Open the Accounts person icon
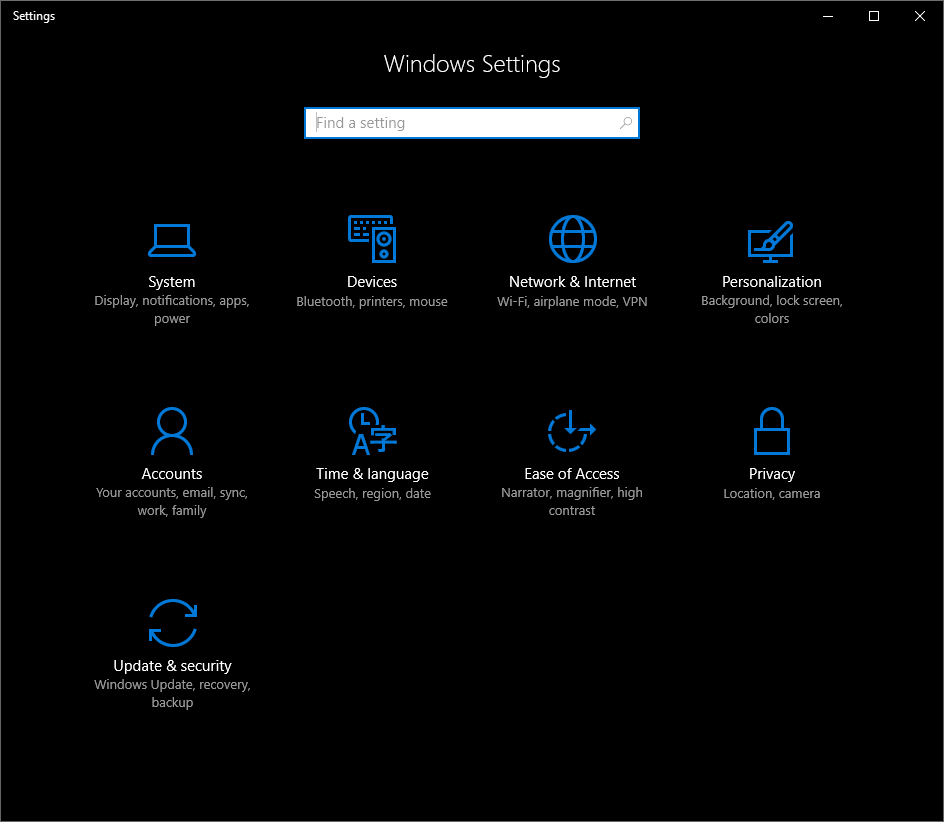 (x=172, y=431)
